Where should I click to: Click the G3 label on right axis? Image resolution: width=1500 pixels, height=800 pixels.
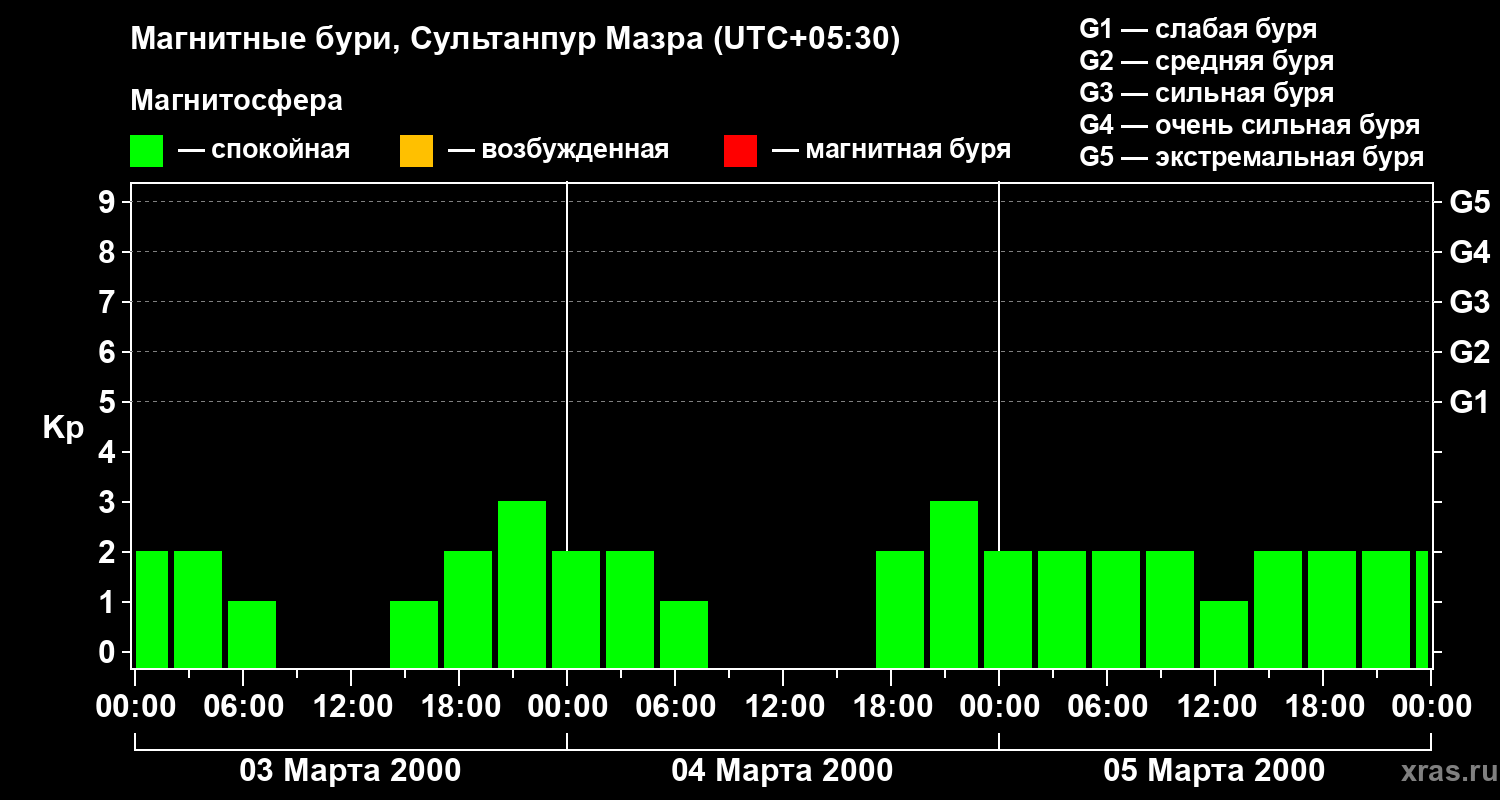coord(1469,302)
